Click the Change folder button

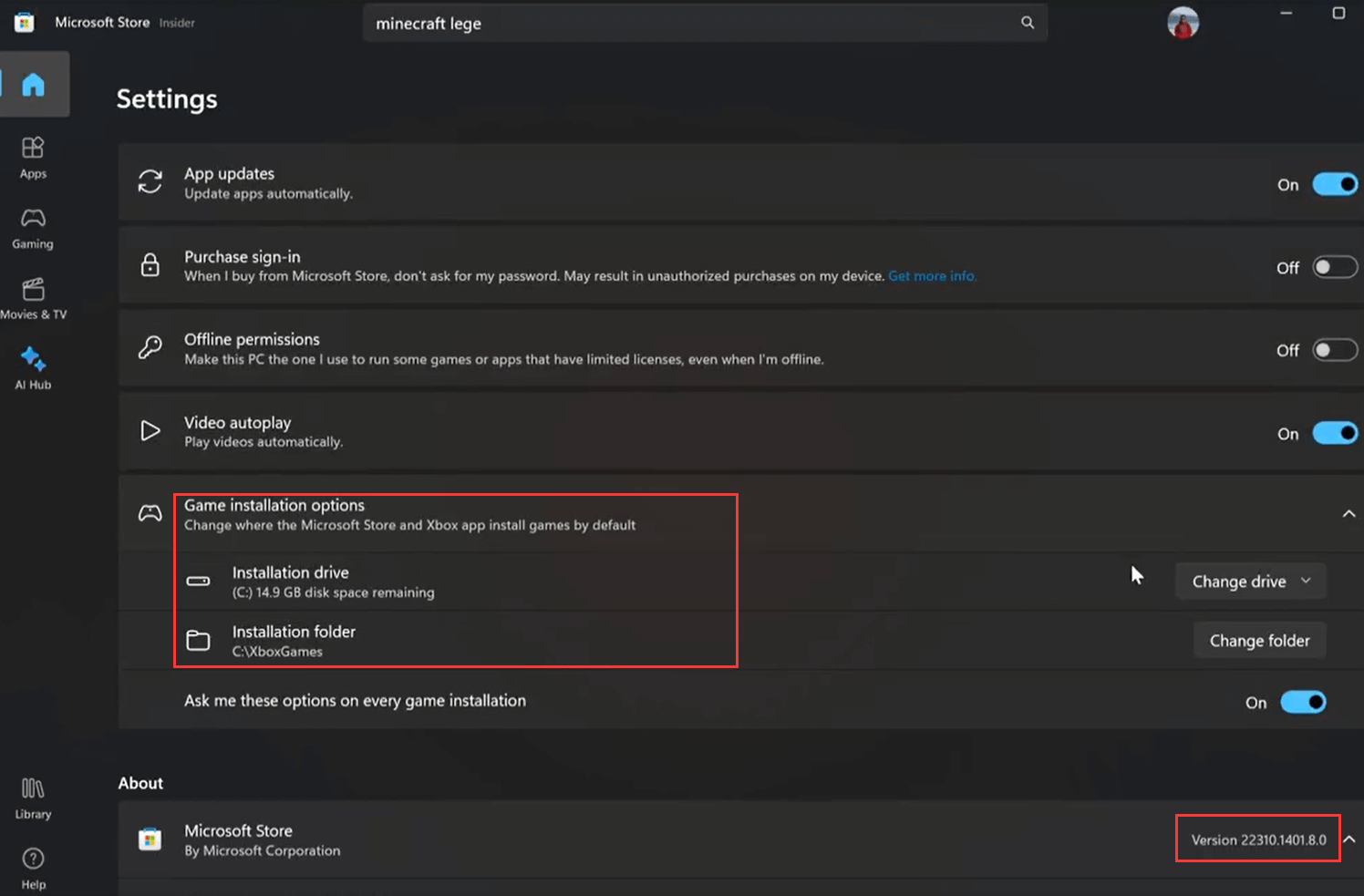[1259, 641]
